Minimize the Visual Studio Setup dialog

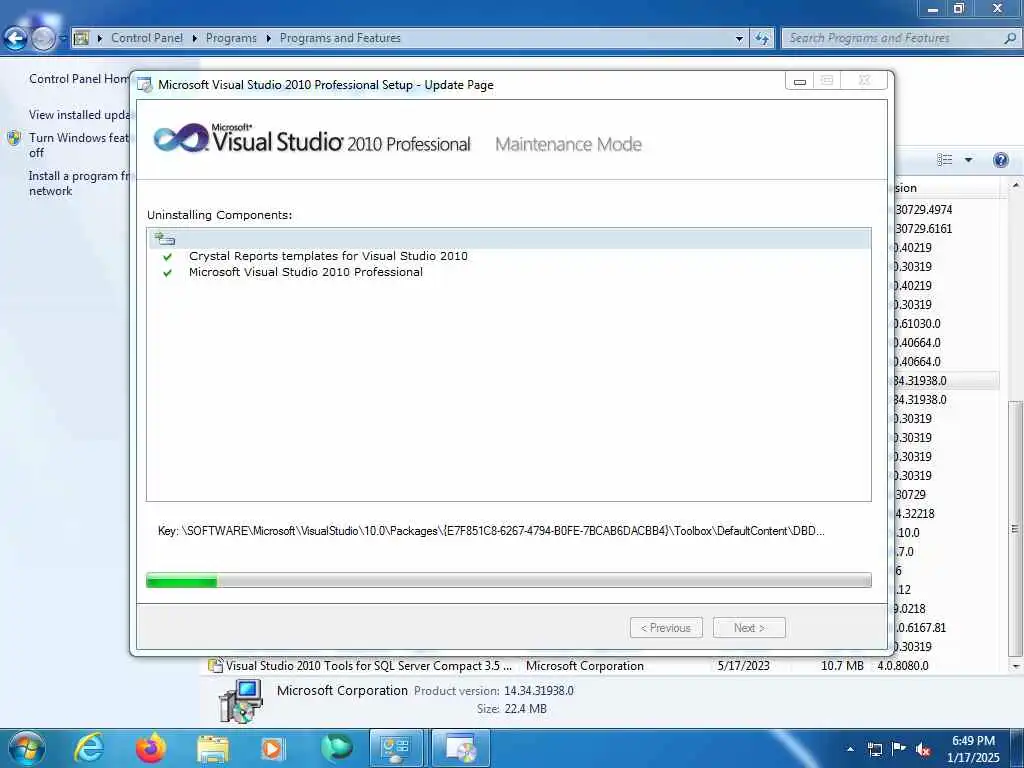point(799,81)
